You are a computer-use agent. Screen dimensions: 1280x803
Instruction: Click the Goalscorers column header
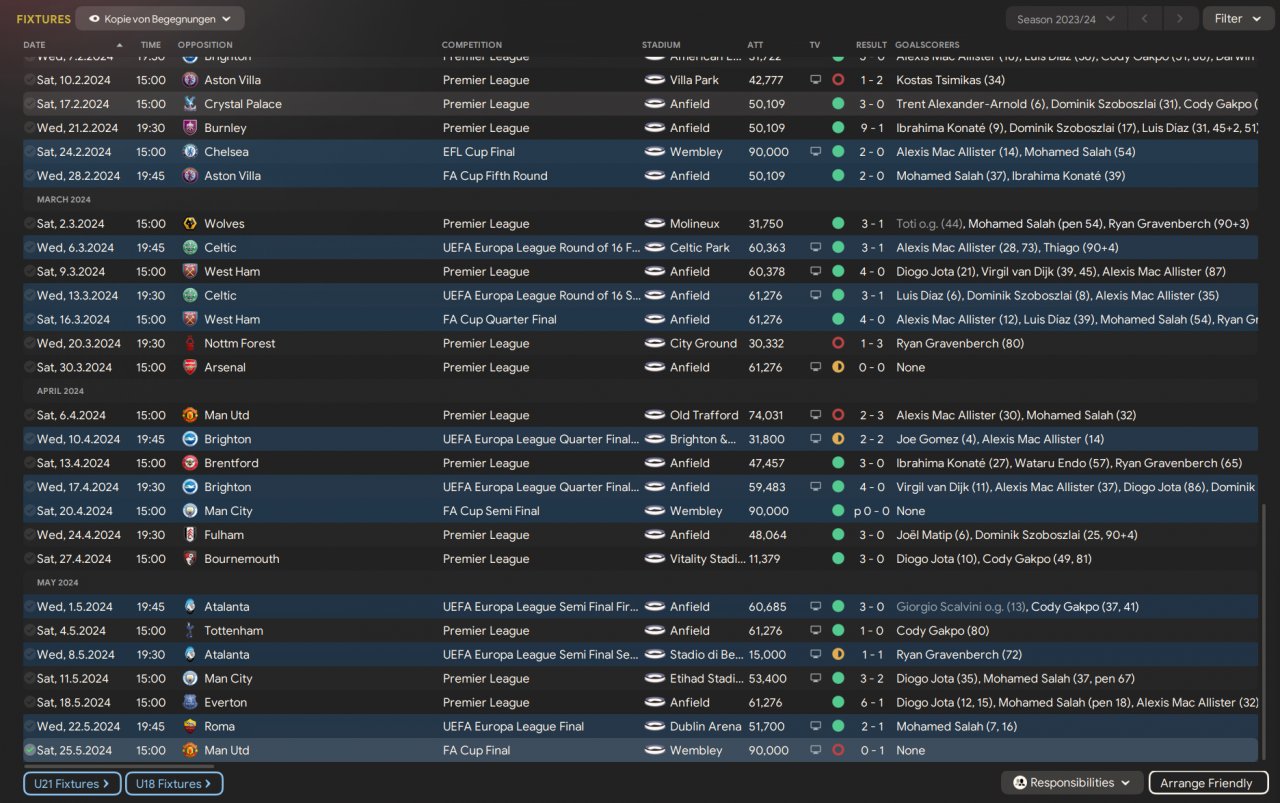point(927,45)
